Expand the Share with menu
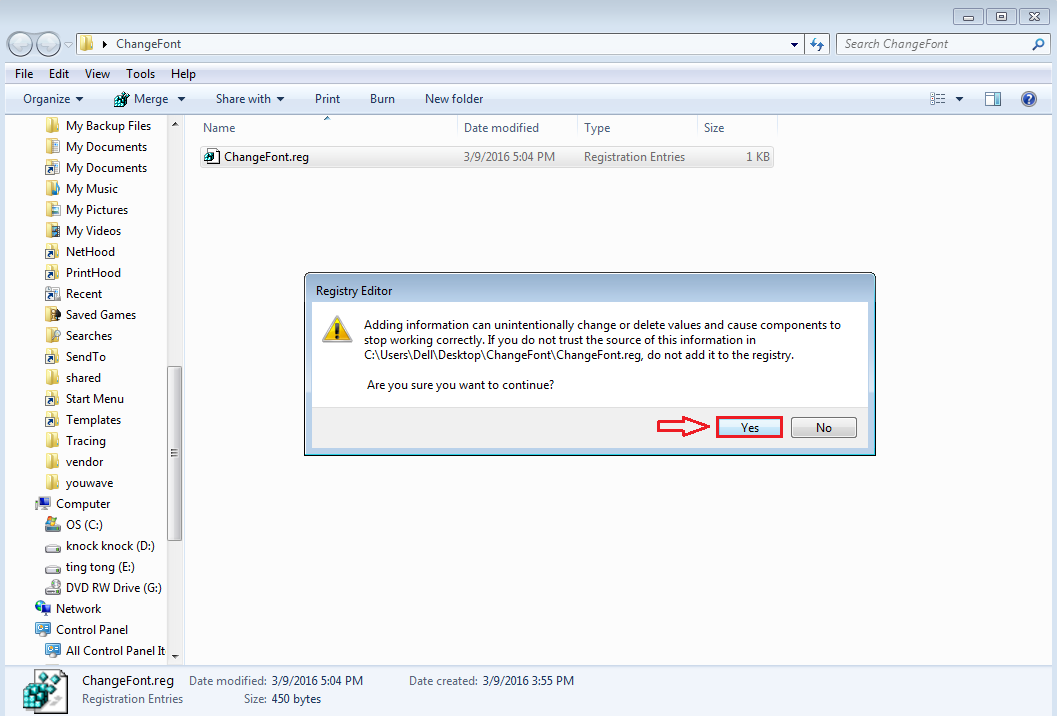Screen dimensions: 1057x716 (250, 99)
